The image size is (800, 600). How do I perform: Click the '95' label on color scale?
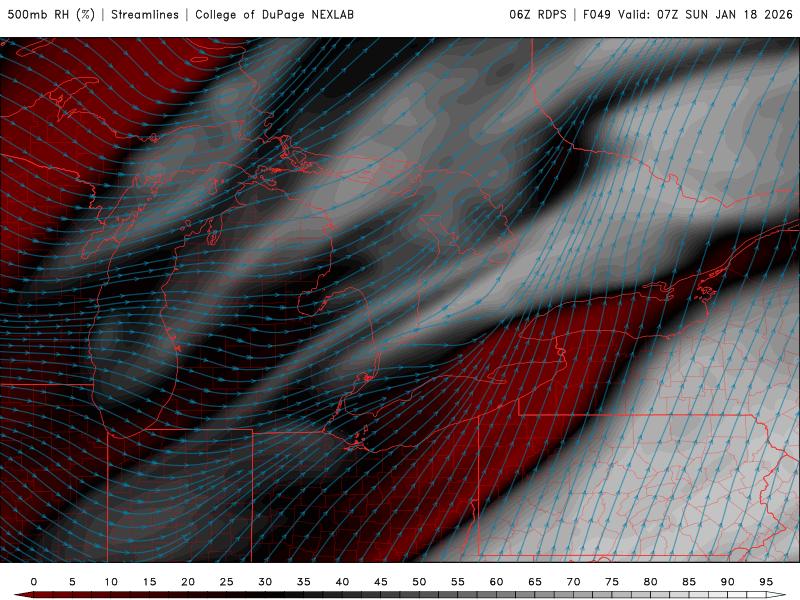point(766,582)
